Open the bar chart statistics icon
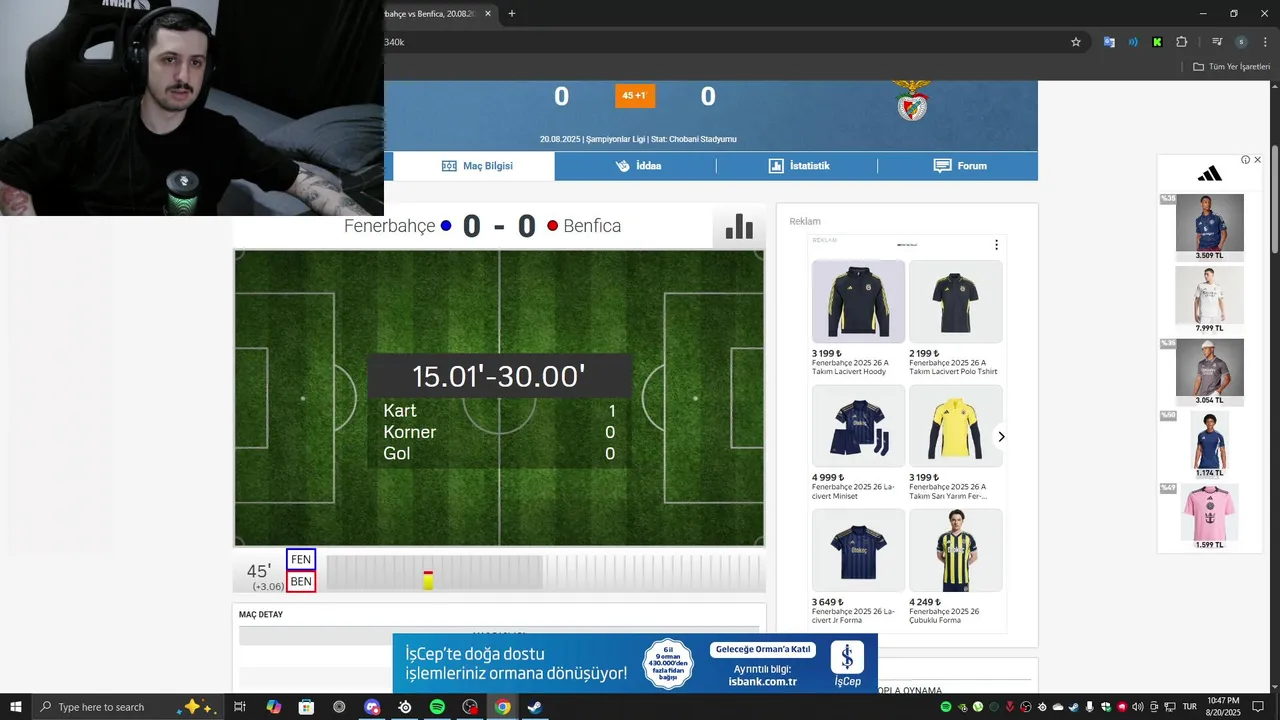Image resolution: width=1280 pixels, height=720 pixels. tap(739, 227)
